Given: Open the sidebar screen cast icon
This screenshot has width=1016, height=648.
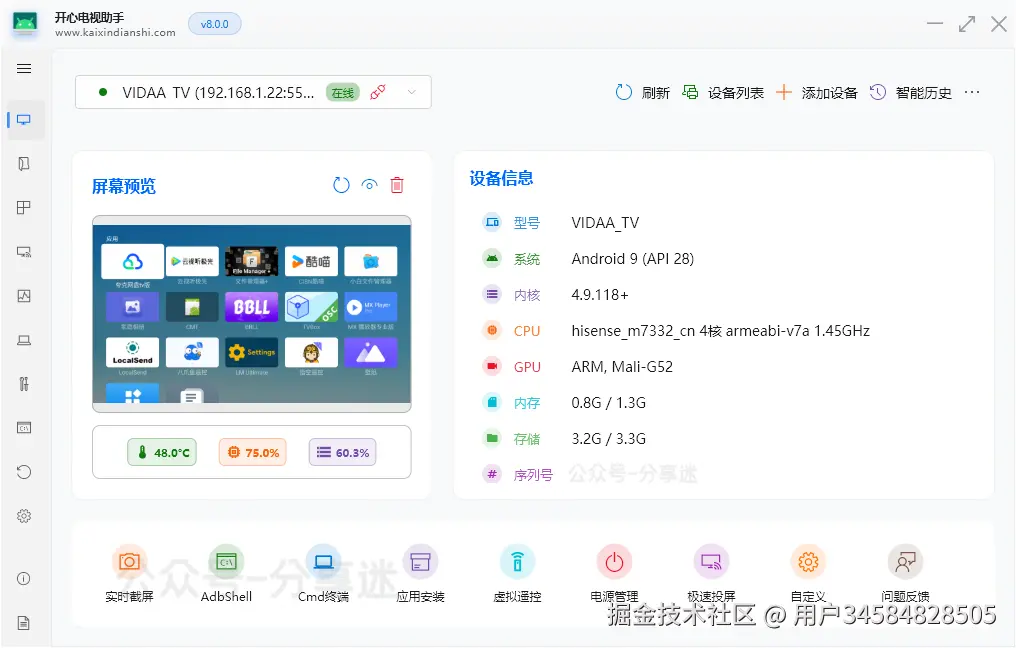Looking at the screenshot, I should [x=24, y=252].
